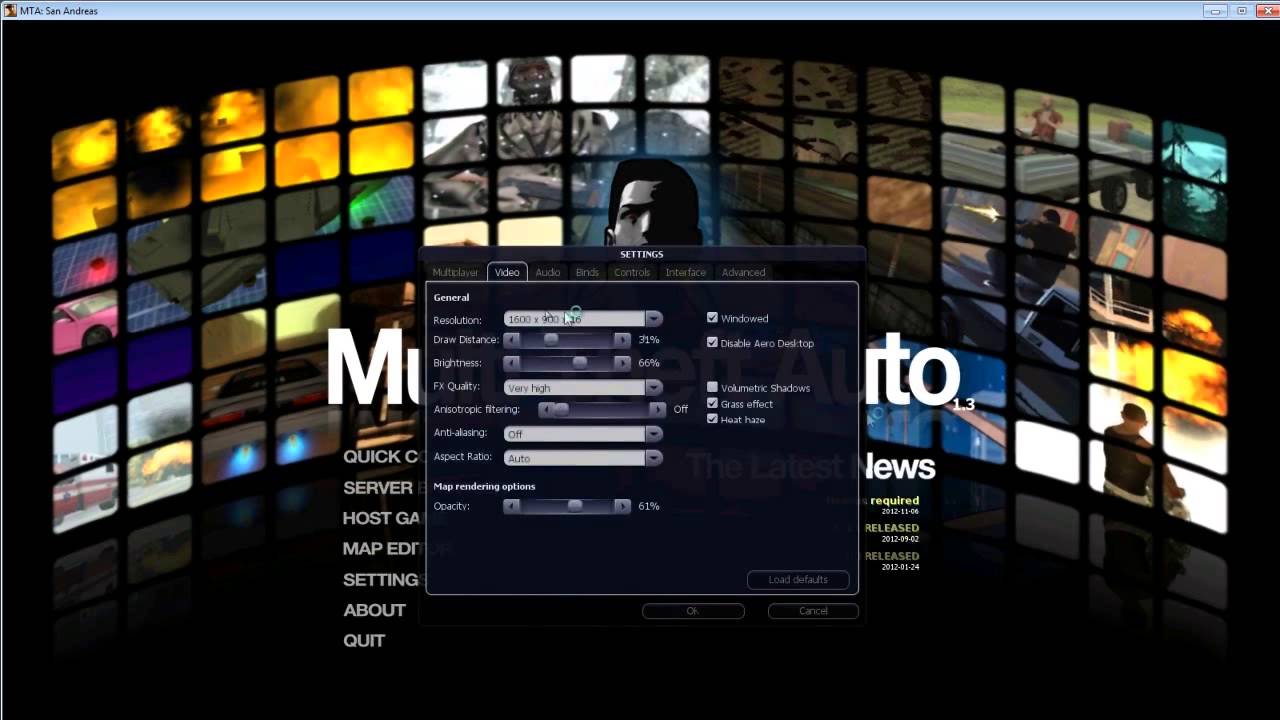Click the Draw Distance right arrow
Viewport: 1280px width, 720px height.
[622, 340]
